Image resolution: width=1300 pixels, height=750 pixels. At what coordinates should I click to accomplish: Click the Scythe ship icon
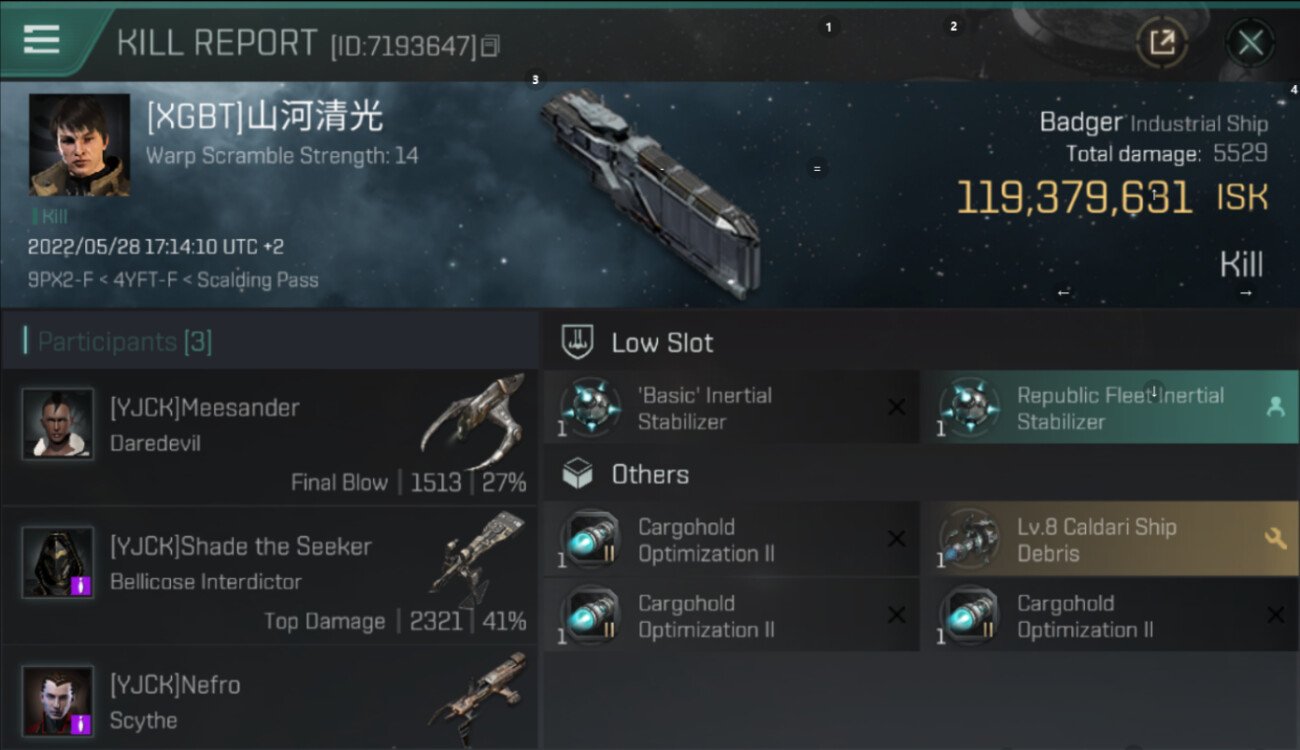tap(478, 698)
